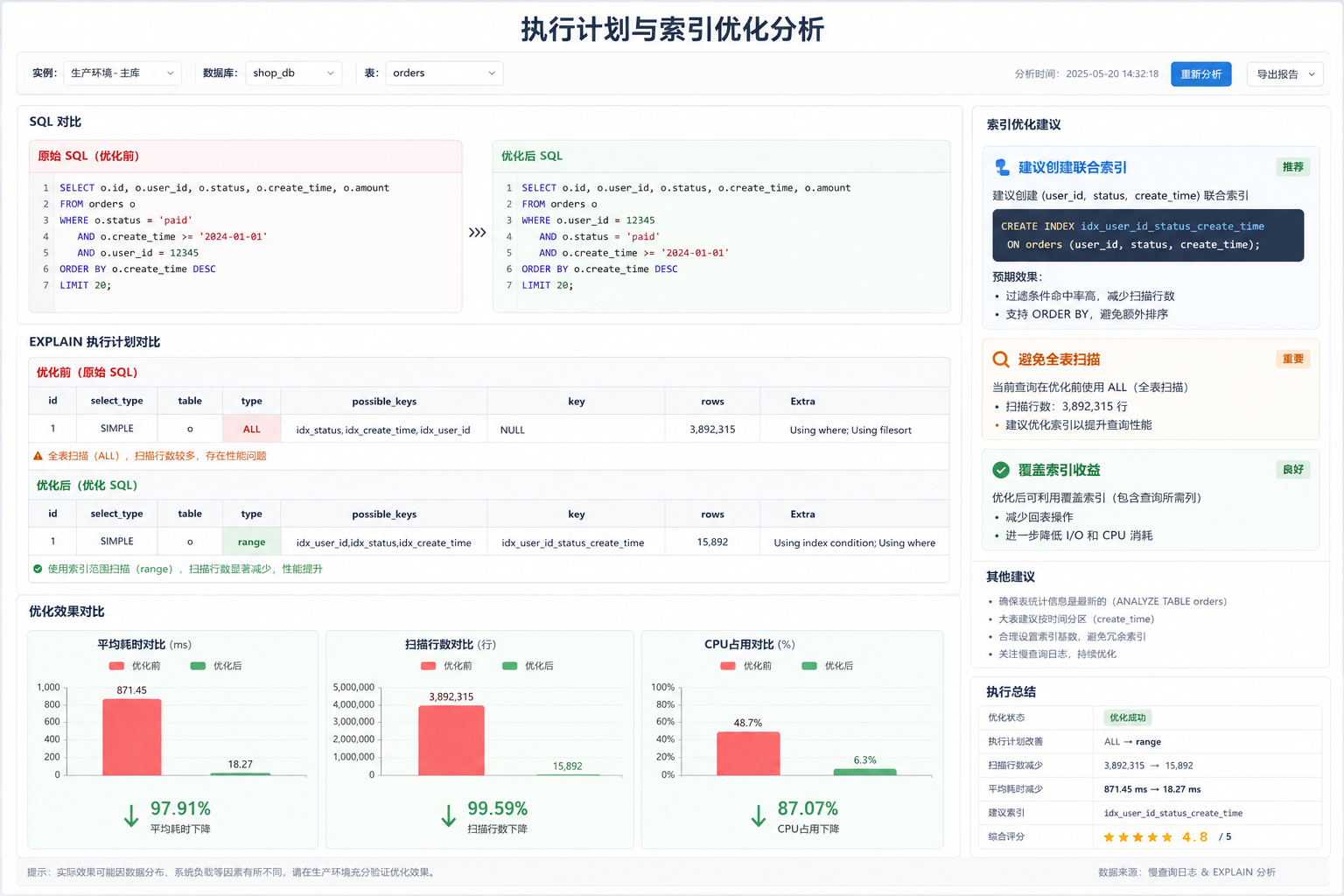Click the magnifier icon beside 避免全表扫描
Image resolution: width=1344 pixels, height=896 pixels.
point(1001,360)
